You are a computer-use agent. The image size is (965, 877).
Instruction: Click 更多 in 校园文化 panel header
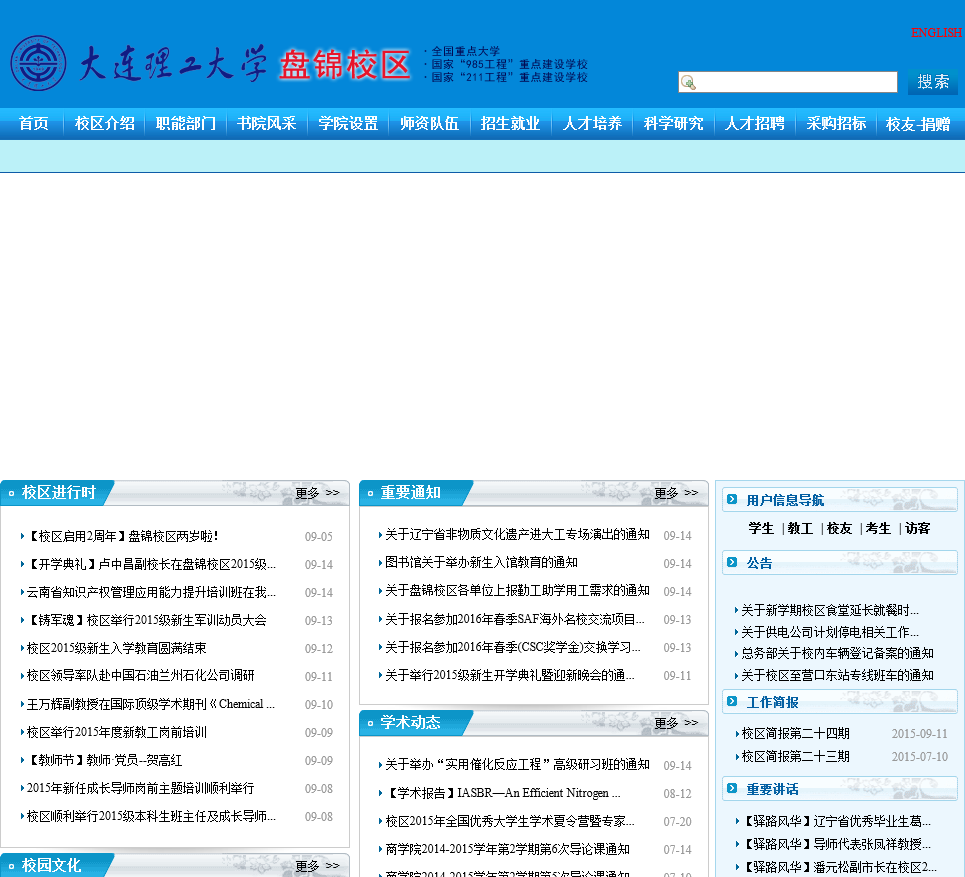(317, 866)
